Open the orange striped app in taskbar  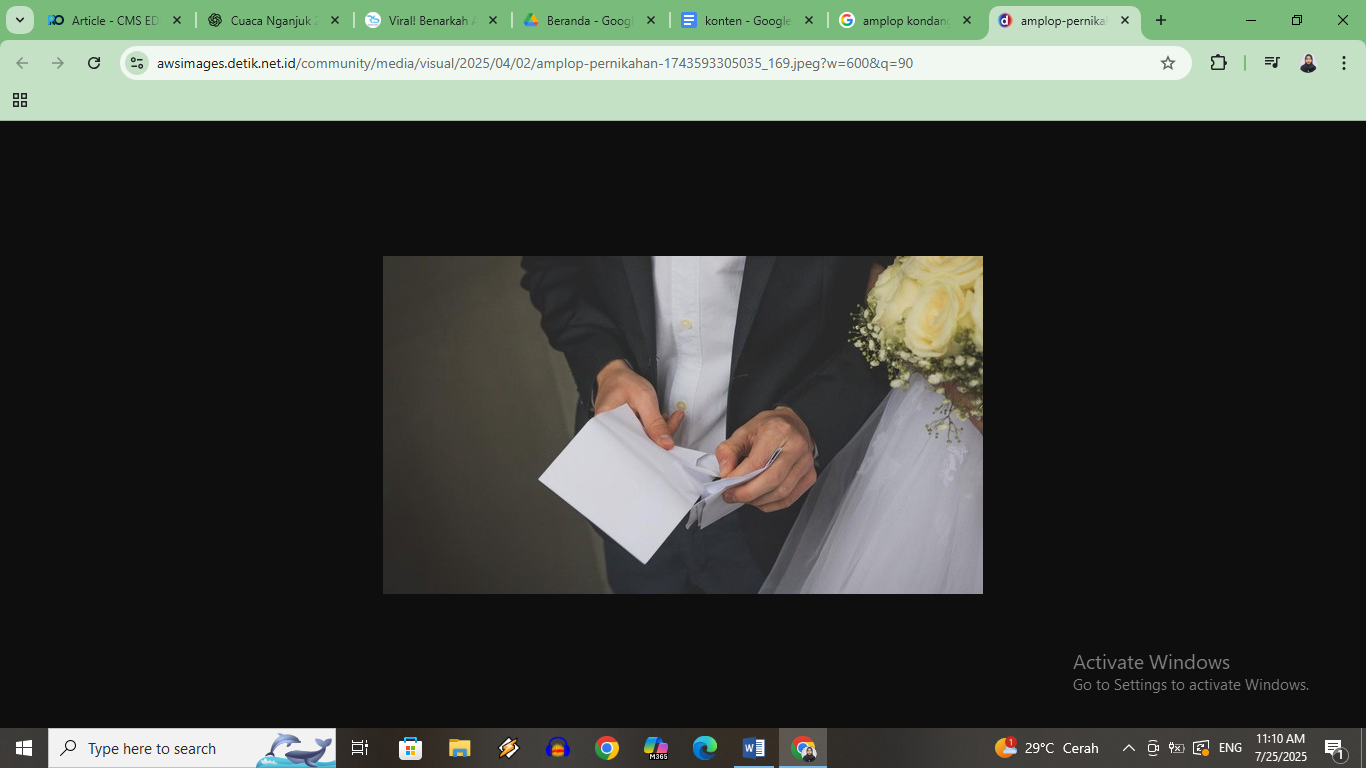(x=508, y=748)
